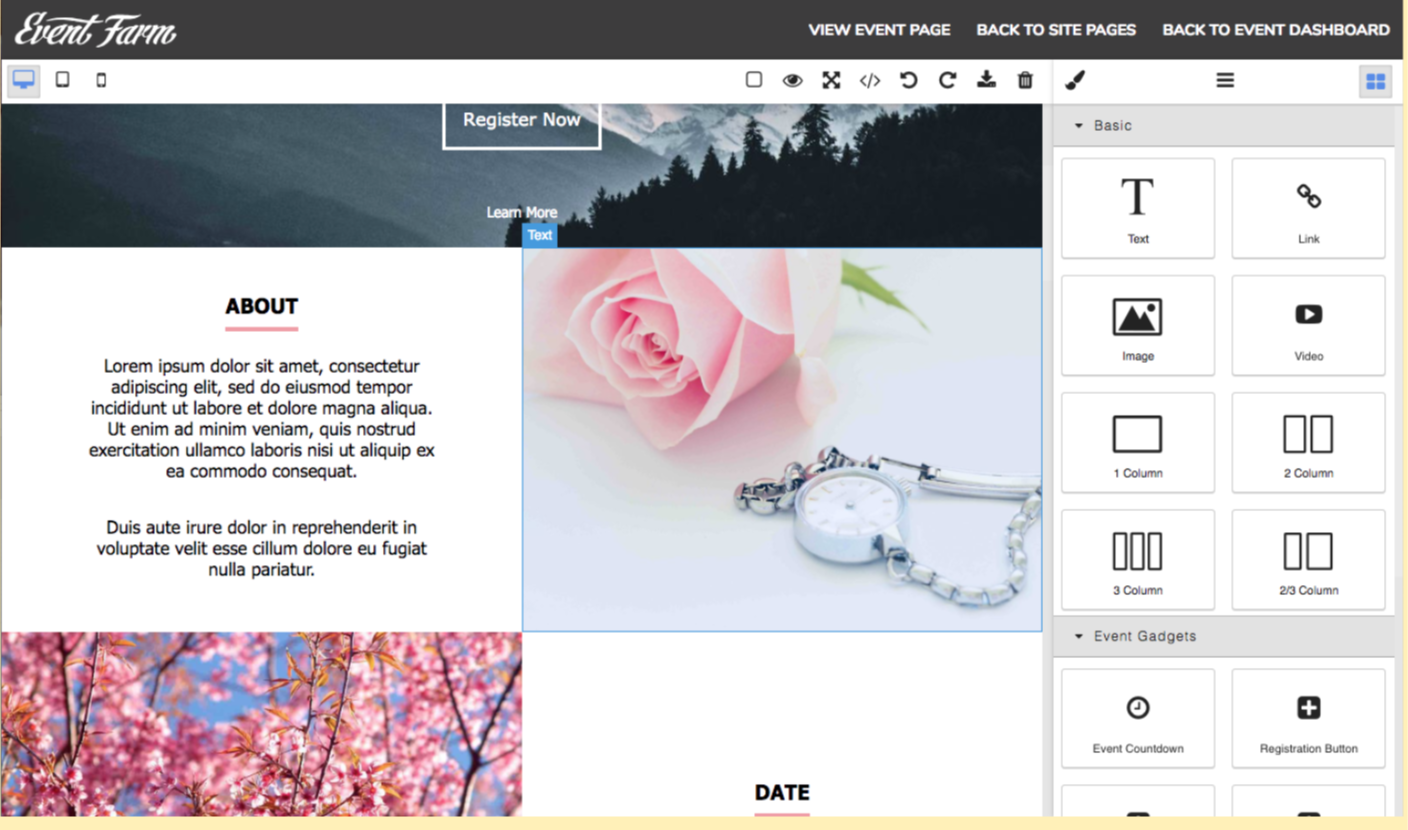This screenshot has height=830, width=1408.
Task: Collapse the Event Gadgets section
Action: click(x=1224, y=636)
